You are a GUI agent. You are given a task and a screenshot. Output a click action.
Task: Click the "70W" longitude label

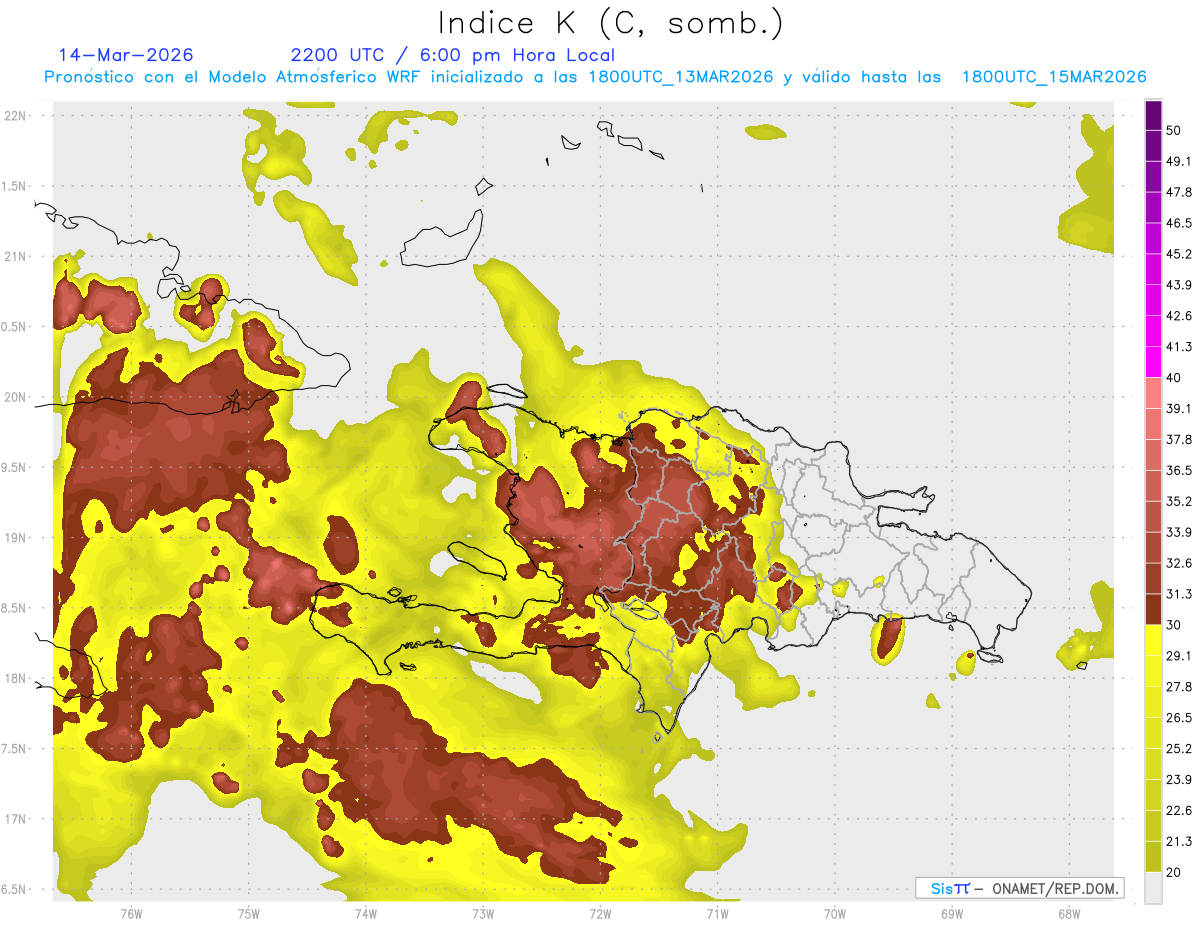coord(835,913)
